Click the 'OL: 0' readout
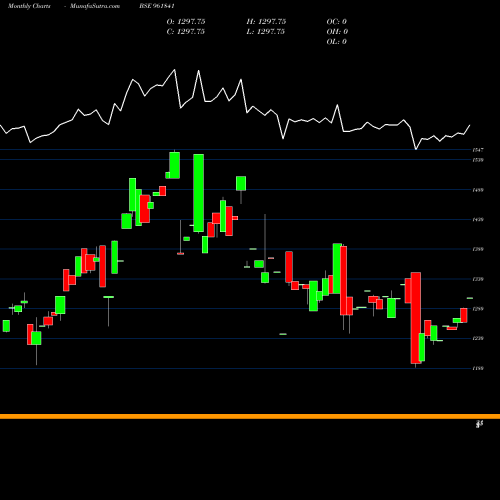Image resolution: width=500 pixels, height=500 pixels. [x=337, y=42]
